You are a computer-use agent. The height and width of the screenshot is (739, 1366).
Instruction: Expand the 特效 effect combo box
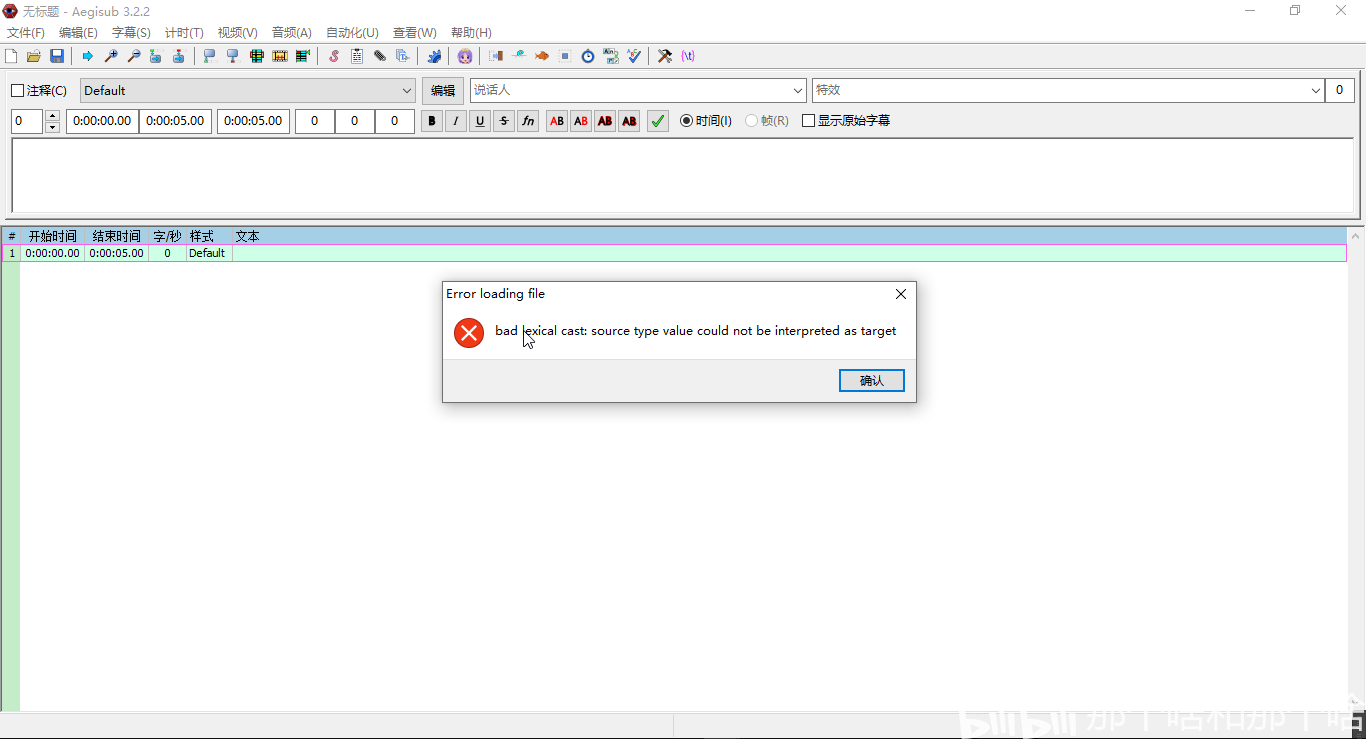pyautogui.click(x=1316, y=91)
